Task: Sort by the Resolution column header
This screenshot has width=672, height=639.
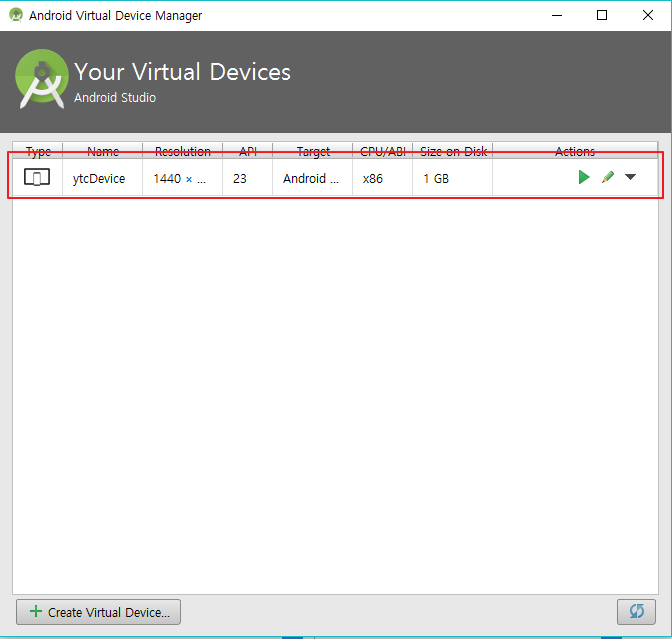Action: point(183,151)
